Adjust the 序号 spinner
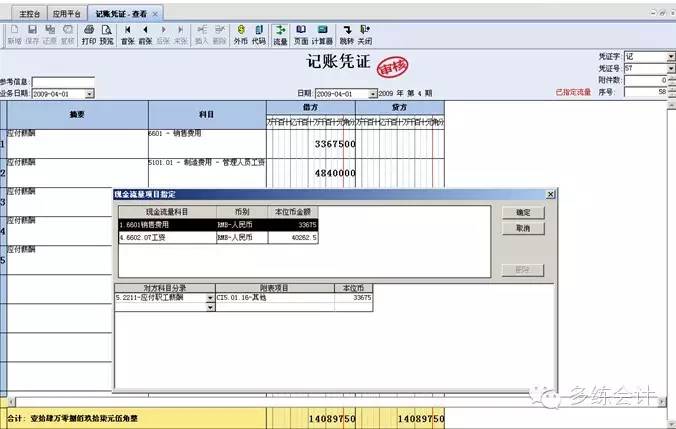676x429 pixels. [671, 92]
